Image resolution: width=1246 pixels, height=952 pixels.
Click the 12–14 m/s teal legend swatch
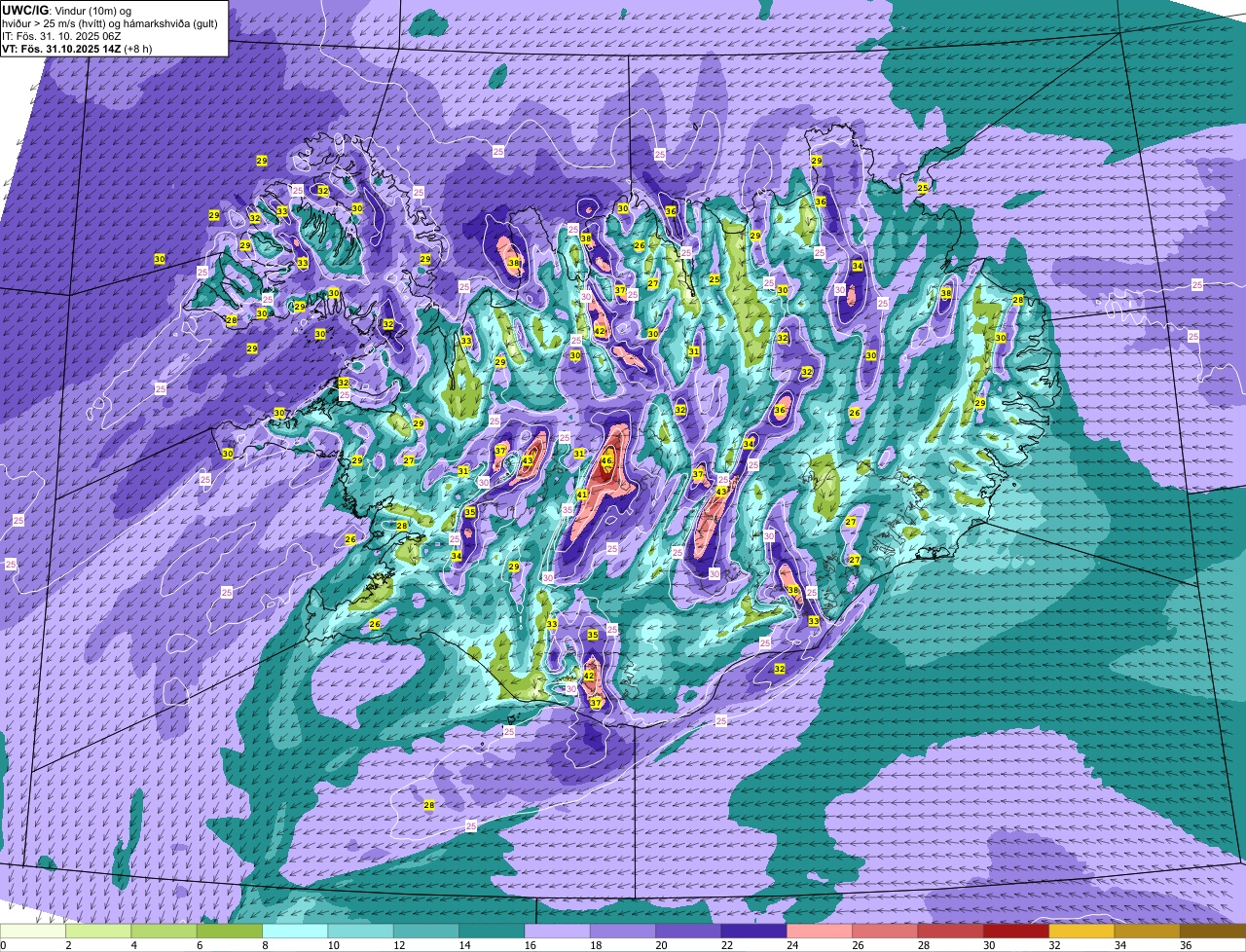pyautogui.click(x=426, y=932)
